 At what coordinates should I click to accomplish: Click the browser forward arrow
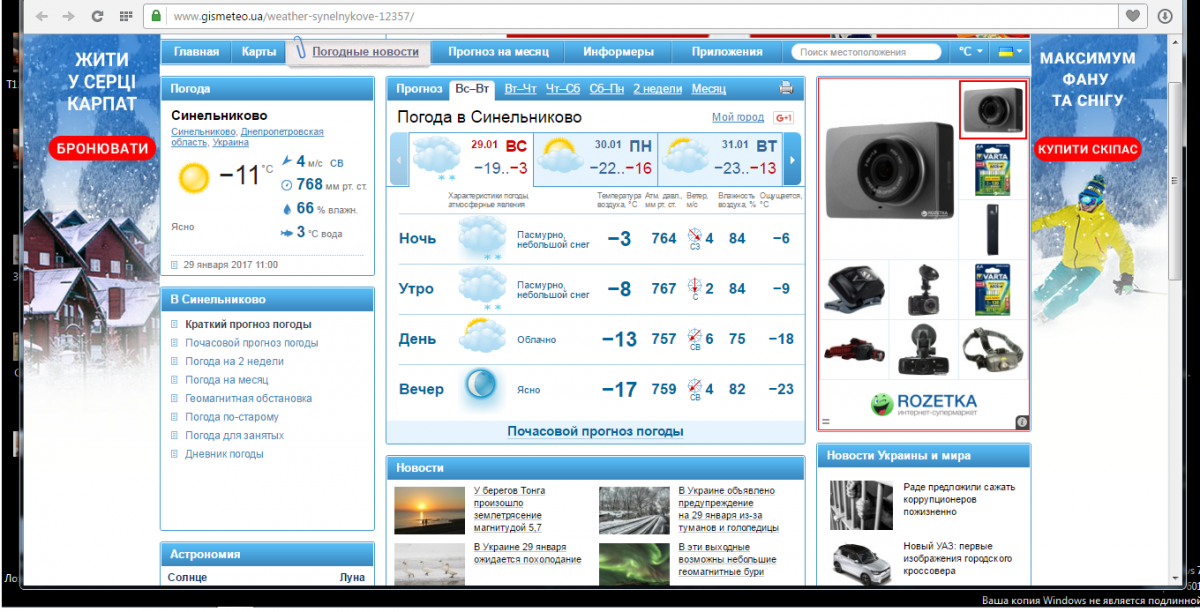pyautogui.click(x=68, y=16)
